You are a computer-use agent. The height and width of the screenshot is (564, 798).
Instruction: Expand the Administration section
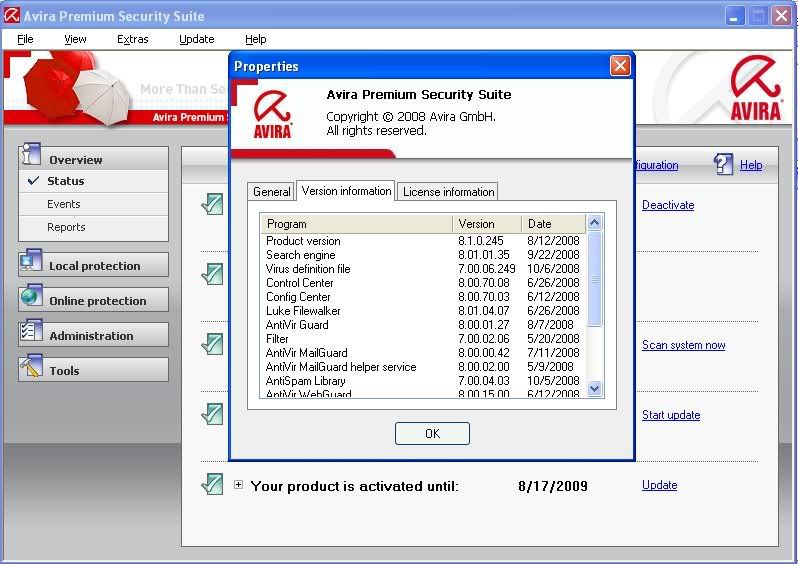pos(94,335)
